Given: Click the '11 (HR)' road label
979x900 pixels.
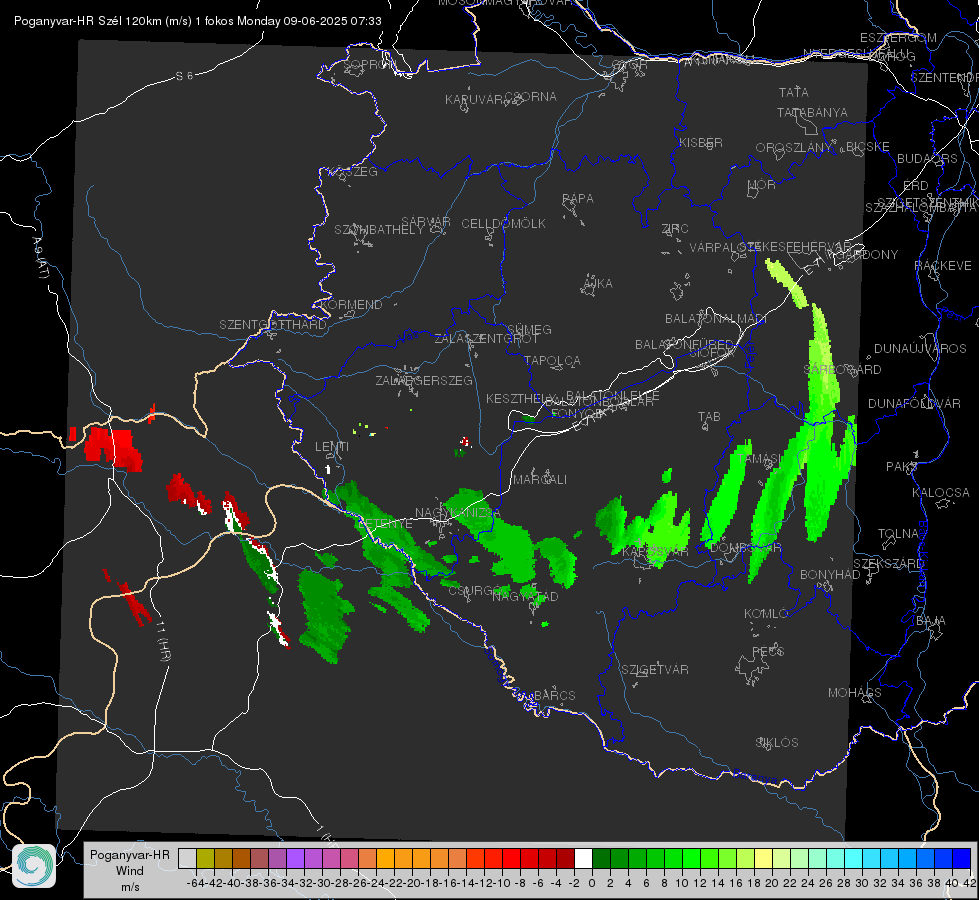Looking at the screenshot, I should tap(162, 641).
